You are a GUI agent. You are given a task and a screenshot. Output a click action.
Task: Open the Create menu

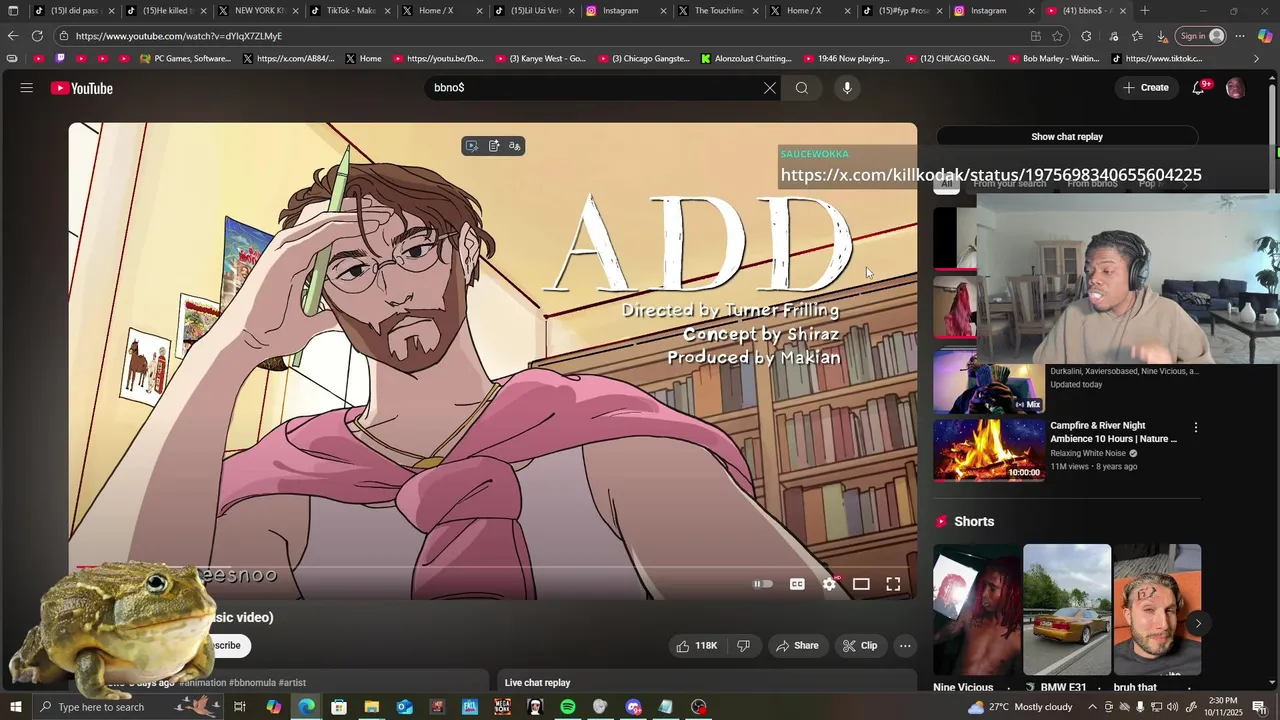pyautogui.click(x=1146, y=88)
